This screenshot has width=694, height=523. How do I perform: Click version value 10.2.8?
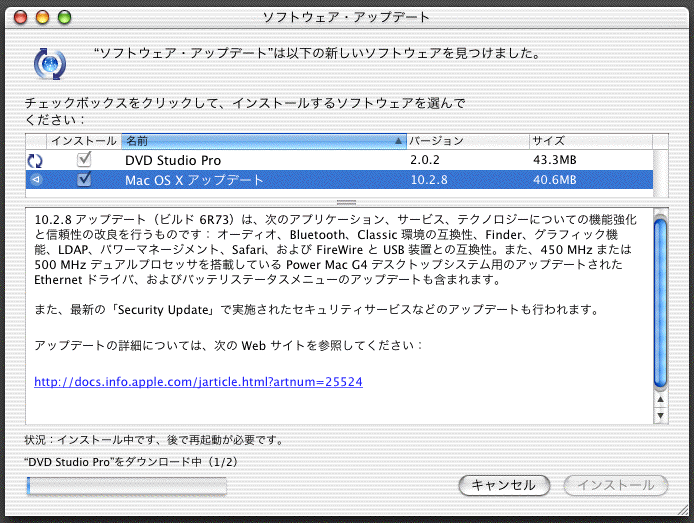coord(429,180)
